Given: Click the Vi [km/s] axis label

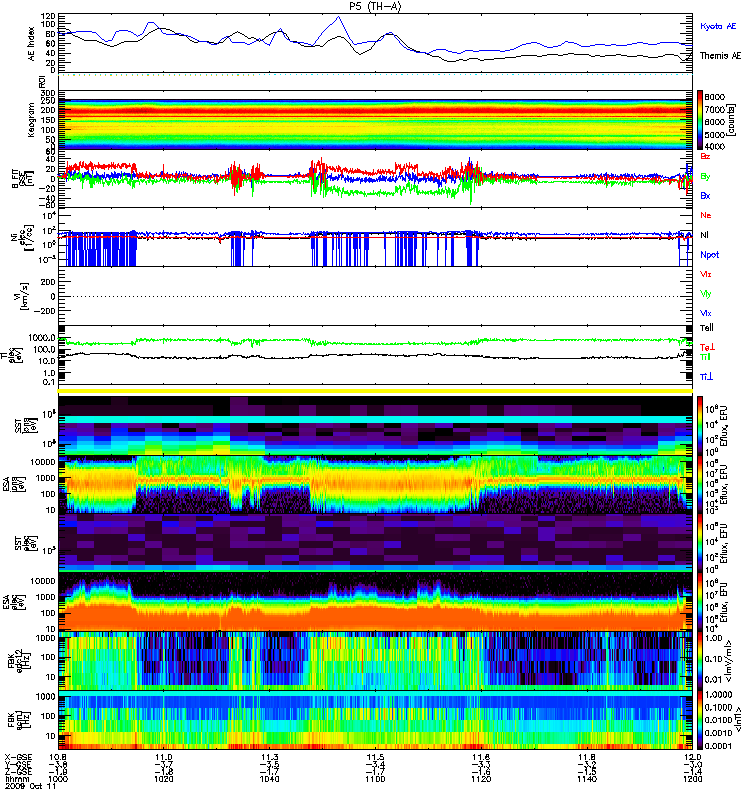Looking at the screenshot, I should tap(21, 296).
